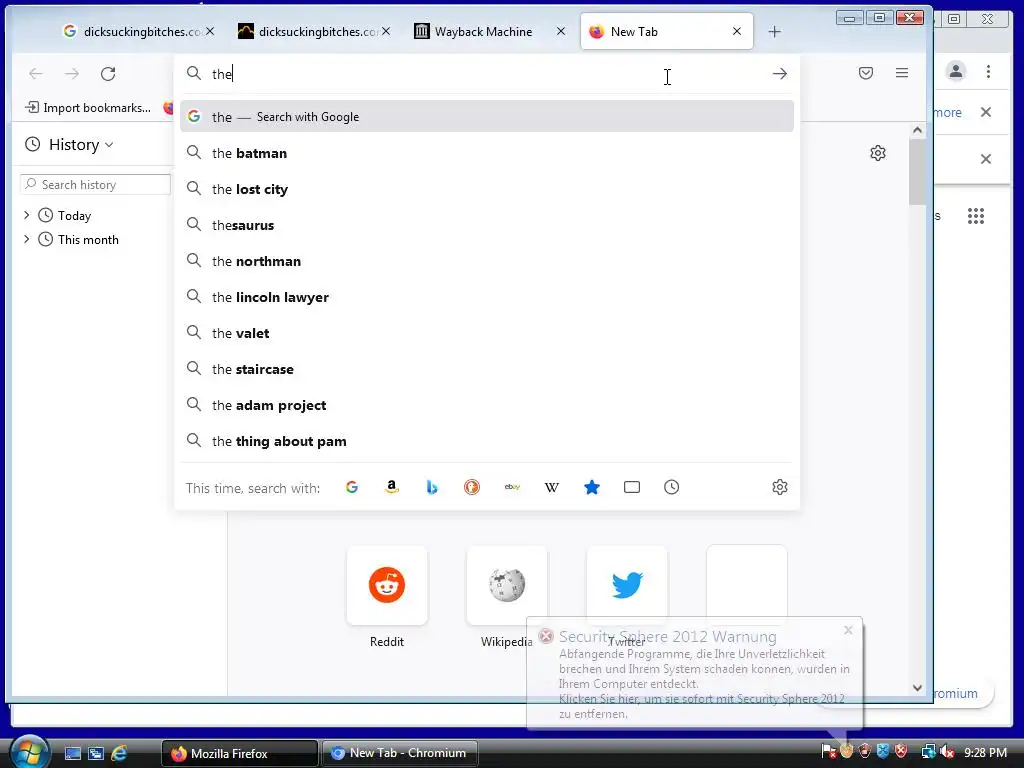The height and width of the screenshot is (768, 1024).
Task: Search this time with Wikipedia icon
Action: point(552,487)
